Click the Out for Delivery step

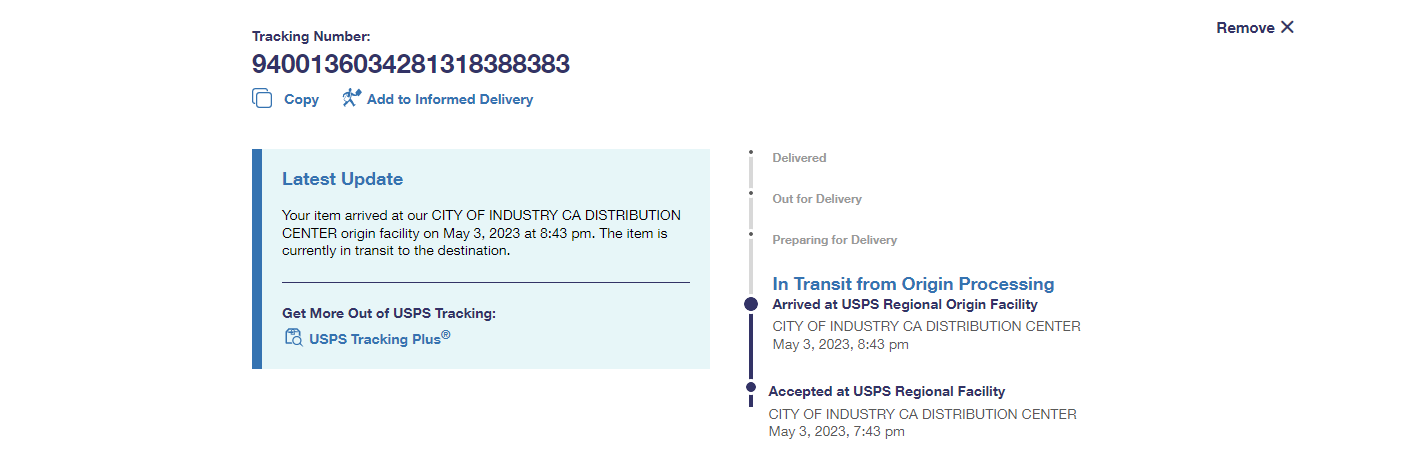pyautogui.click(x=816, y=199)
